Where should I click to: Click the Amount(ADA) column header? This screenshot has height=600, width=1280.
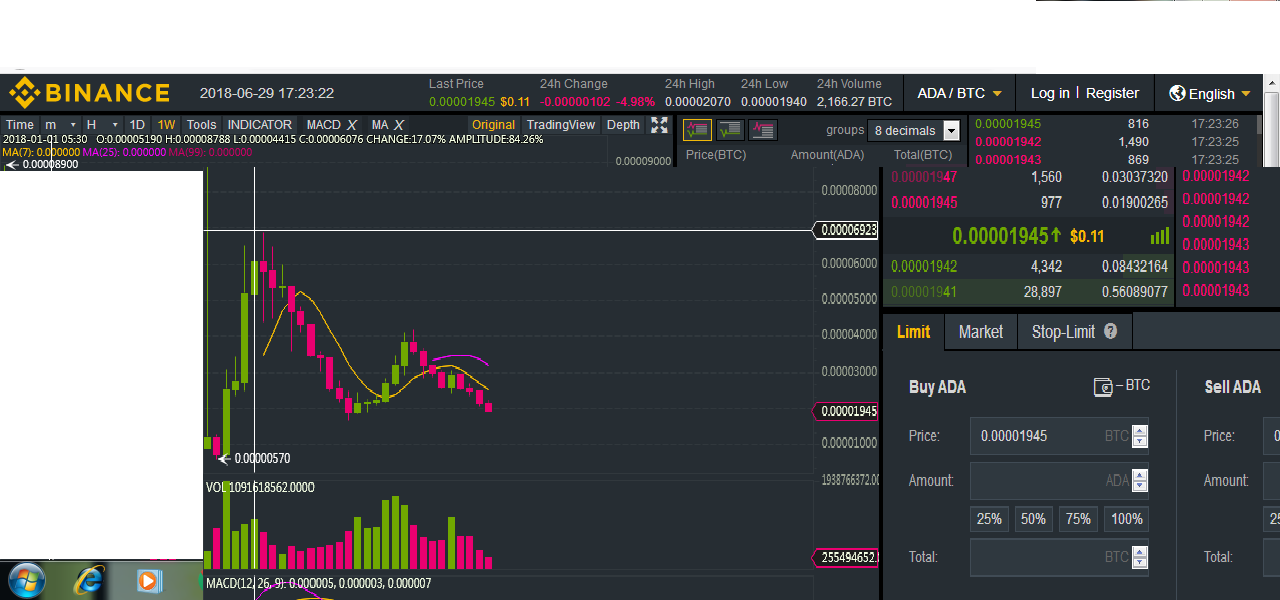[827, 154]
